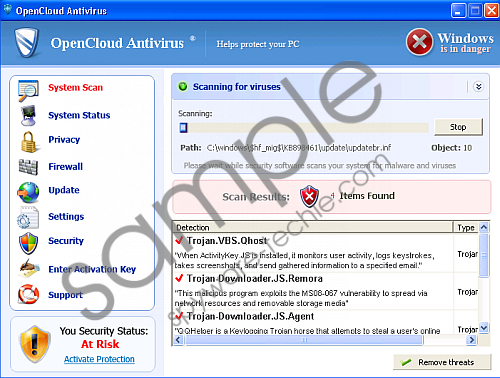Select the Update menu entry
Viewport: 500px width, 378px height.
point(64,190)
